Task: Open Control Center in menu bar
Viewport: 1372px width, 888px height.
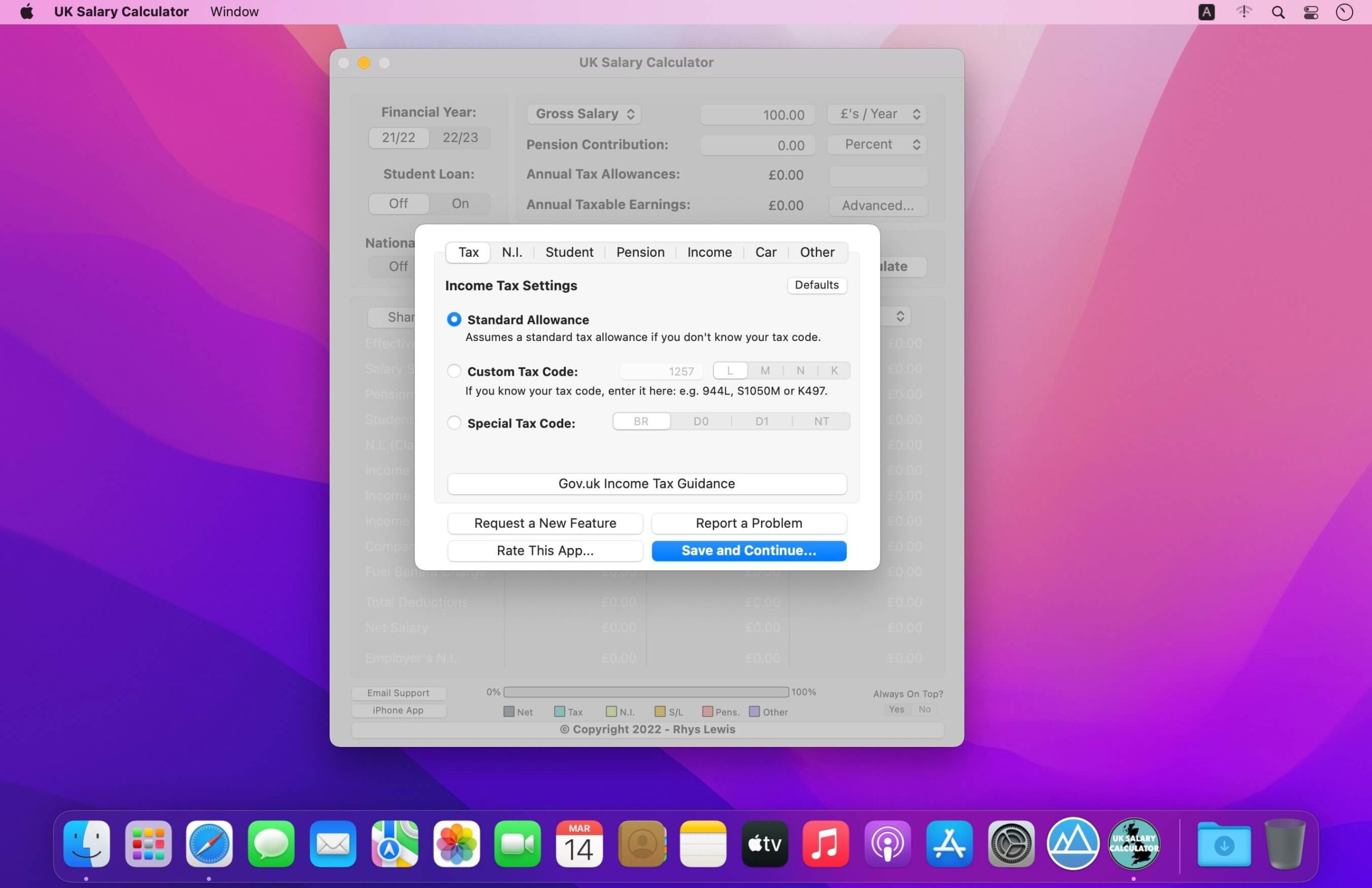Action: coord(1311,12)
